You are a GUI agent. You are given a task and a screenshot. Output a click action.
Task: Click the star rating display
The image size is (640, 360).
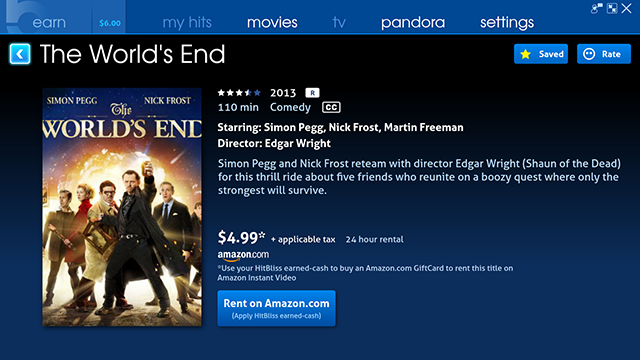click(x=239, y=93)
